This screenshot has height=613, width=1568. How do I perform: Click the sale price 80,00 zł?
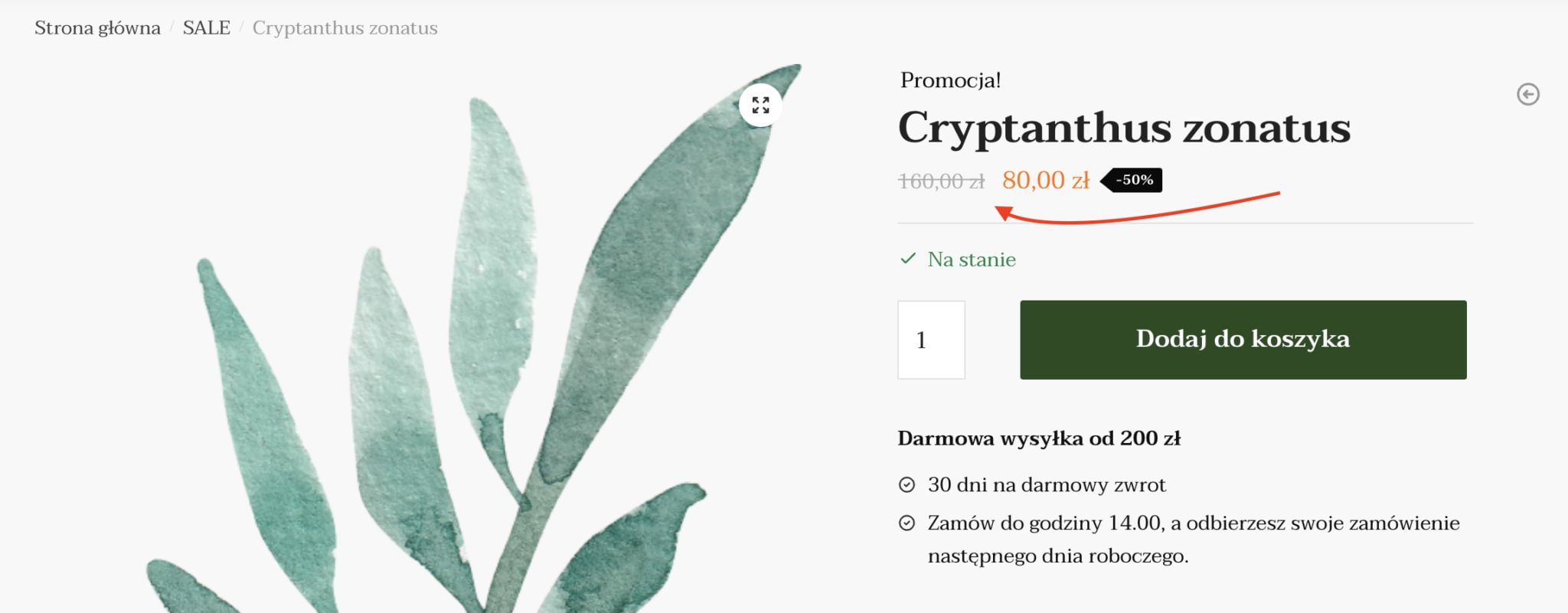(1046, 181)
